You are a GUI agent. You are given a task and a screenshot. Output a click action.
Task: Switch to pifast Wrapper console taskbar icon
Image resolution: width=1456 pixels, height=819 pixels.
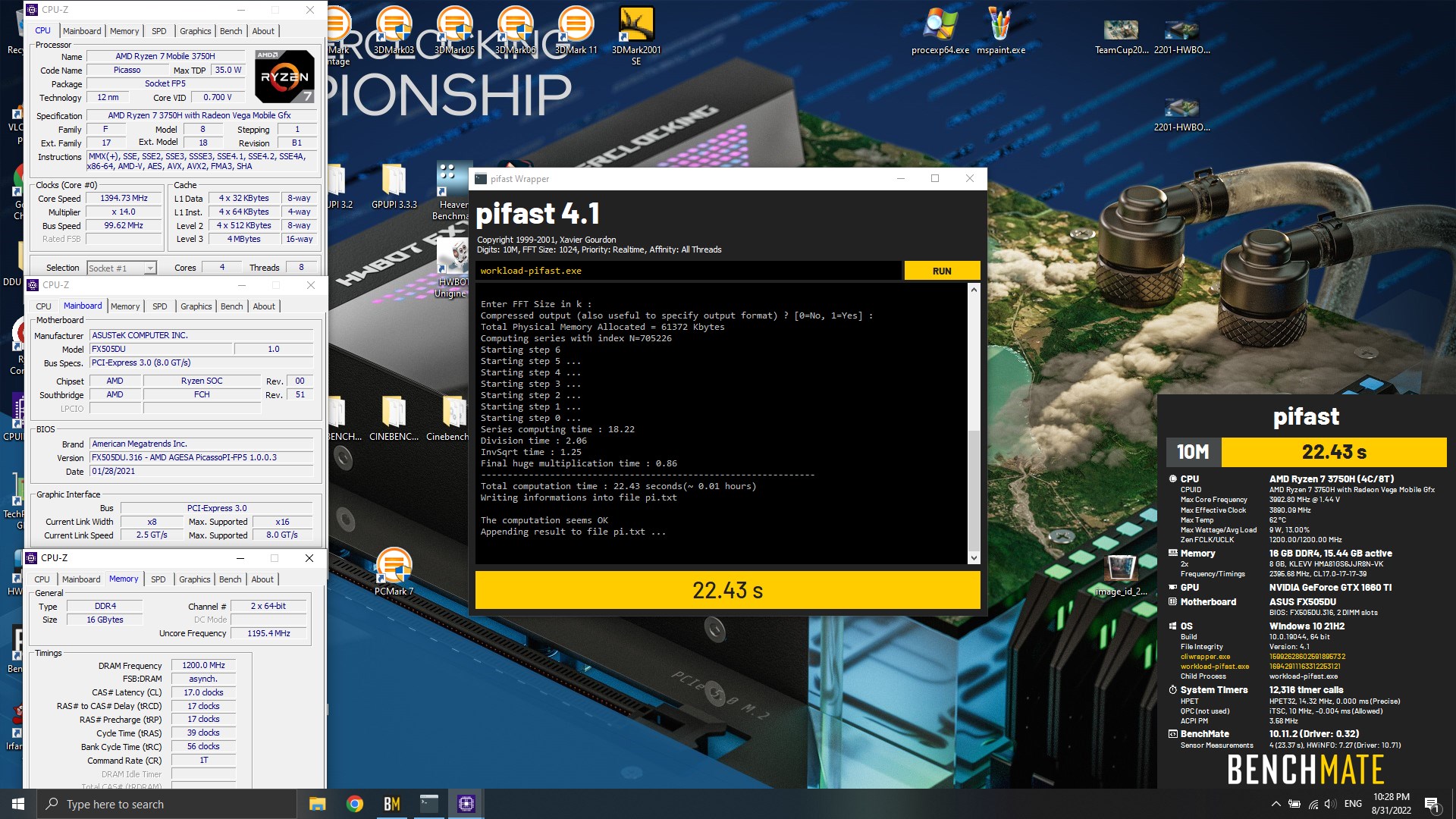[428, 804]
